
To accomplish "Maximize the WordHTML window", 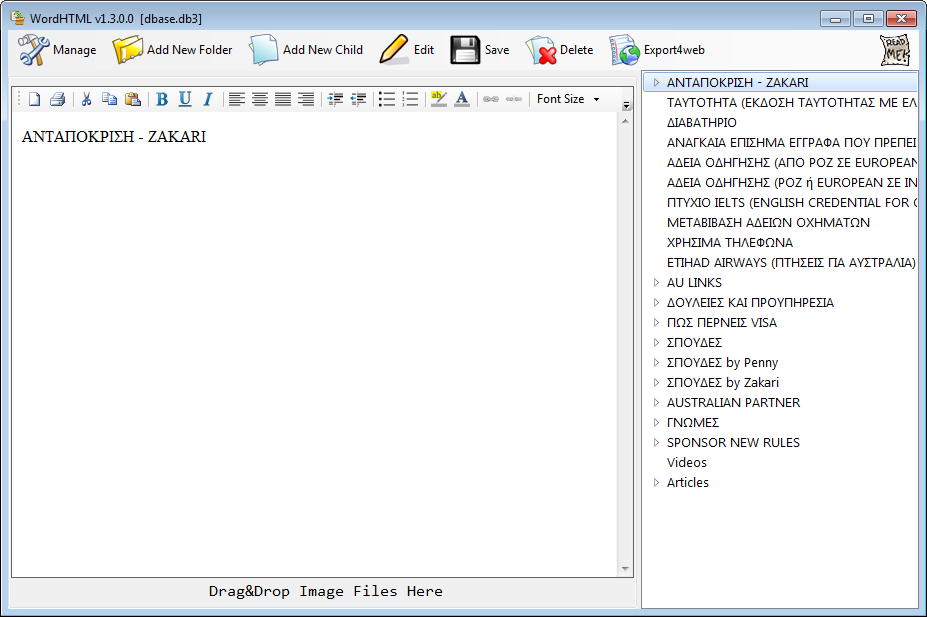I will (868, 19).
